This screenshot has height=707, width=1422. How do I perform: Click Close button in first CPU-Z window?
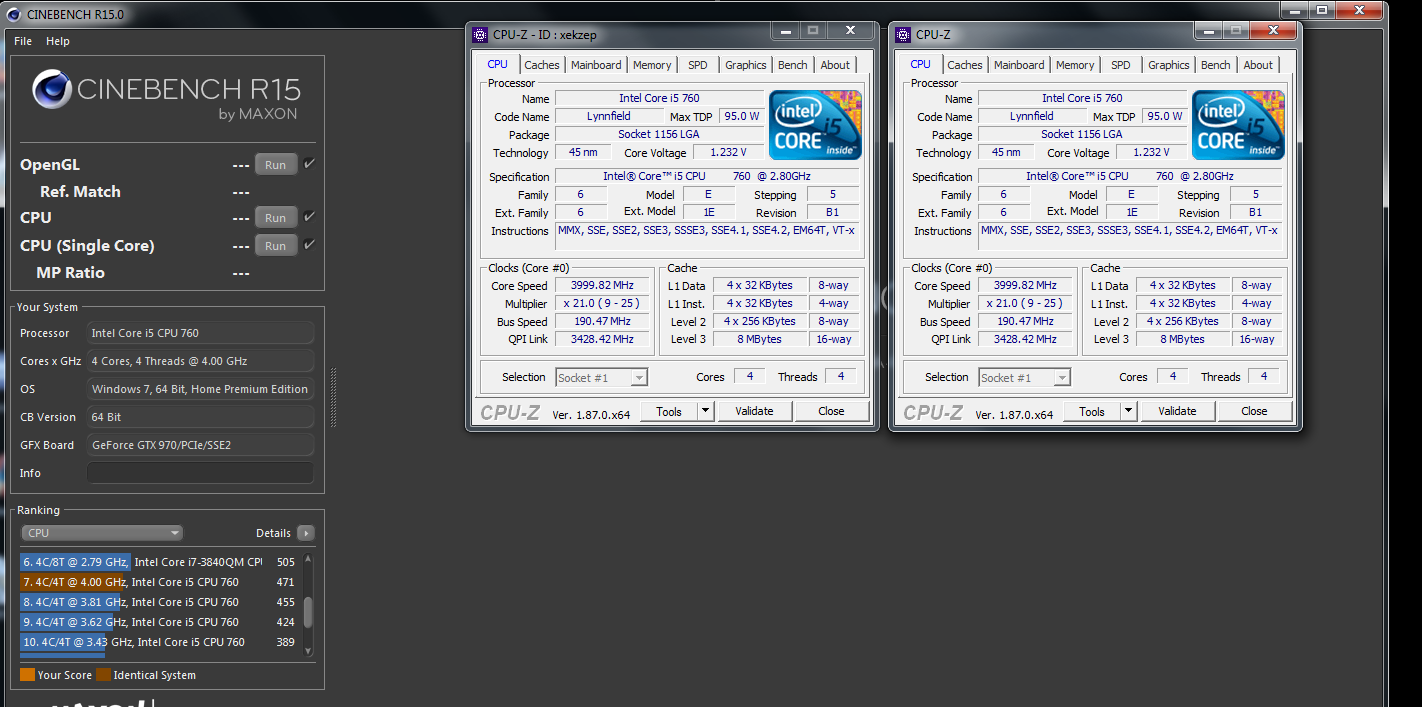(x=831, y=411)
